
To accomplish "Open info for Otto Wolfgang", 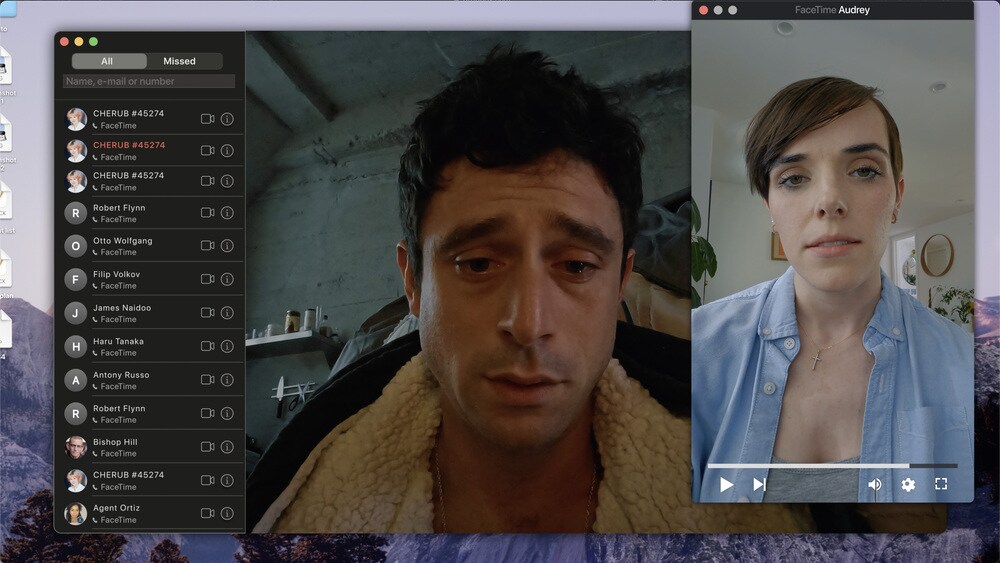I will click(227, 245).
